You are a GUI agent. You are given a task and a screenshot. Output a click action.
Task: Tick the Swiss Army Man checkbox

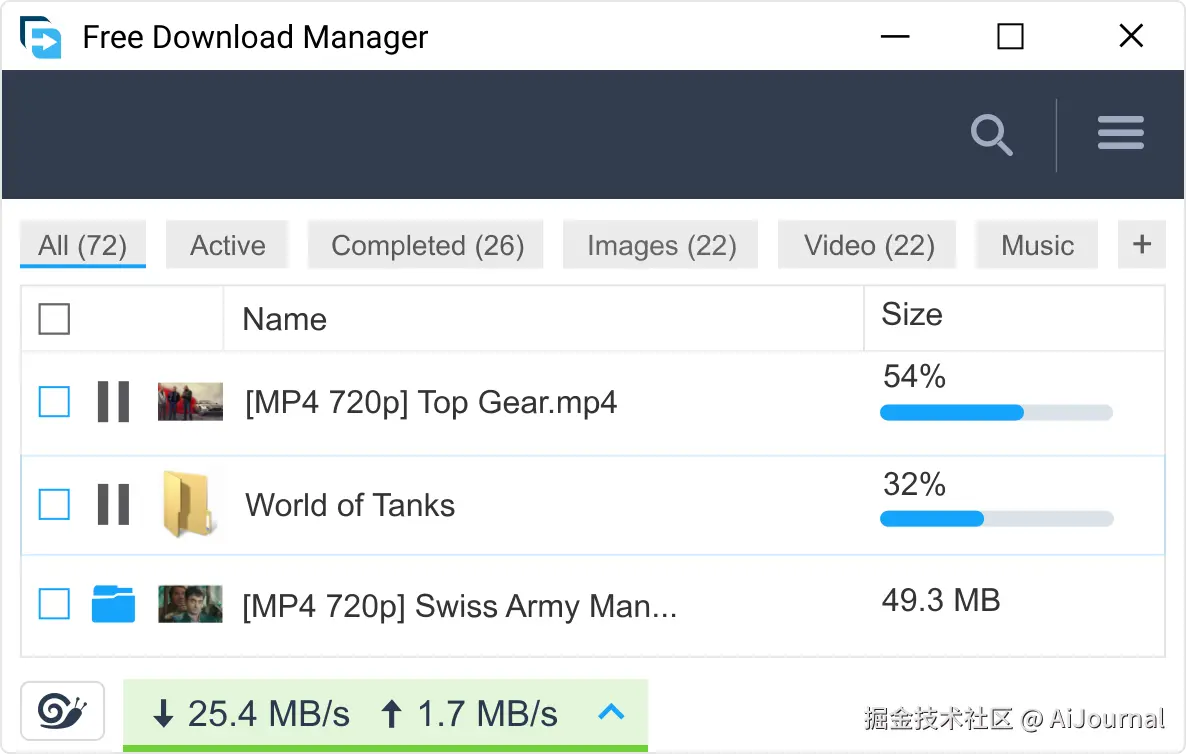coord(54,604)
